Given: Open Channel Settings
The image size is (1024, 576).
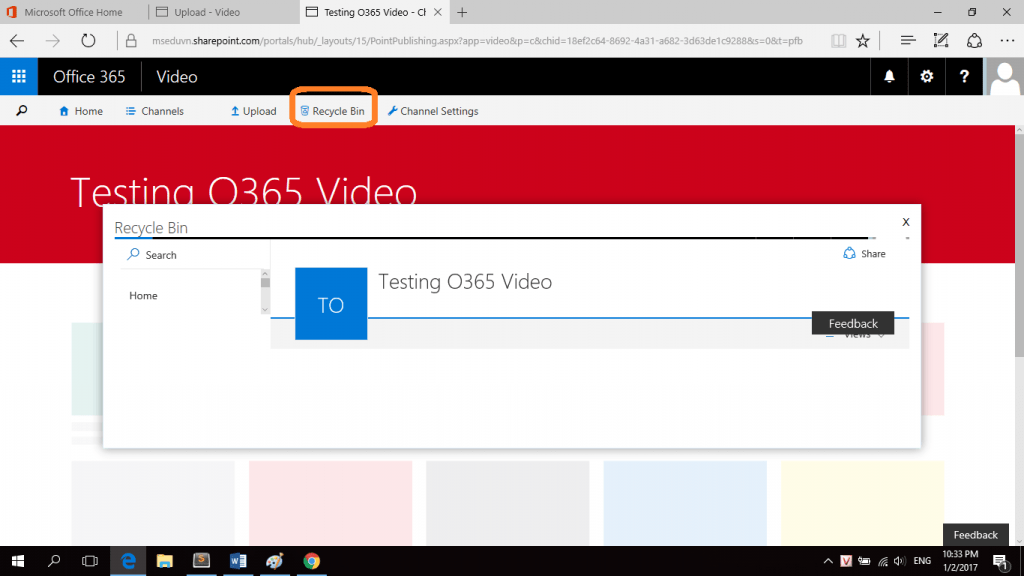Looking at the screenshot, I should click(x=433, y=111).
